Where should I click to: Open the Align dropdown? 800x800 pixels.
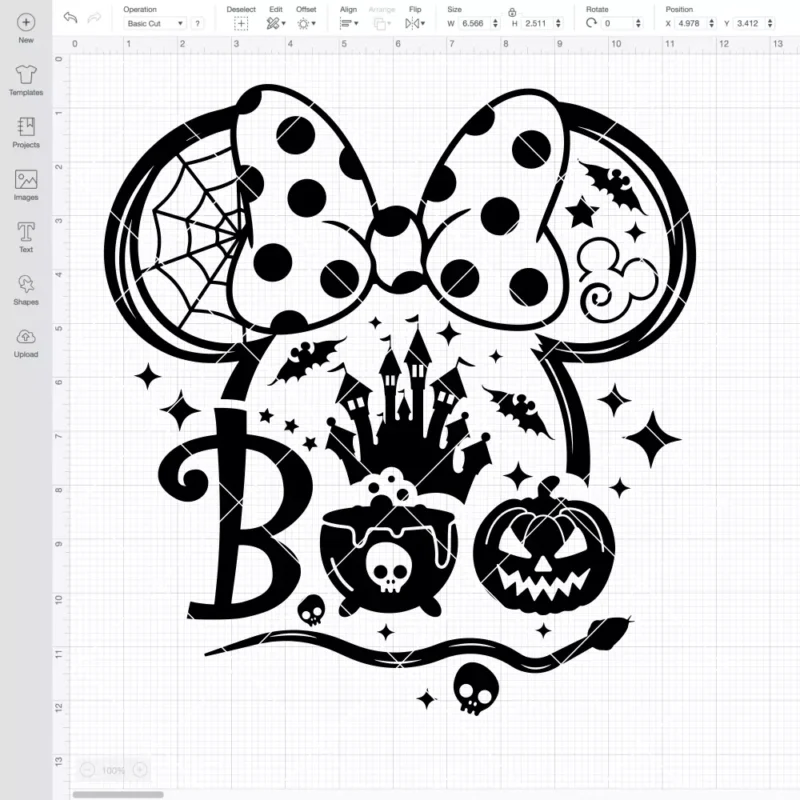pyautogui.click(x=349, y=23)
